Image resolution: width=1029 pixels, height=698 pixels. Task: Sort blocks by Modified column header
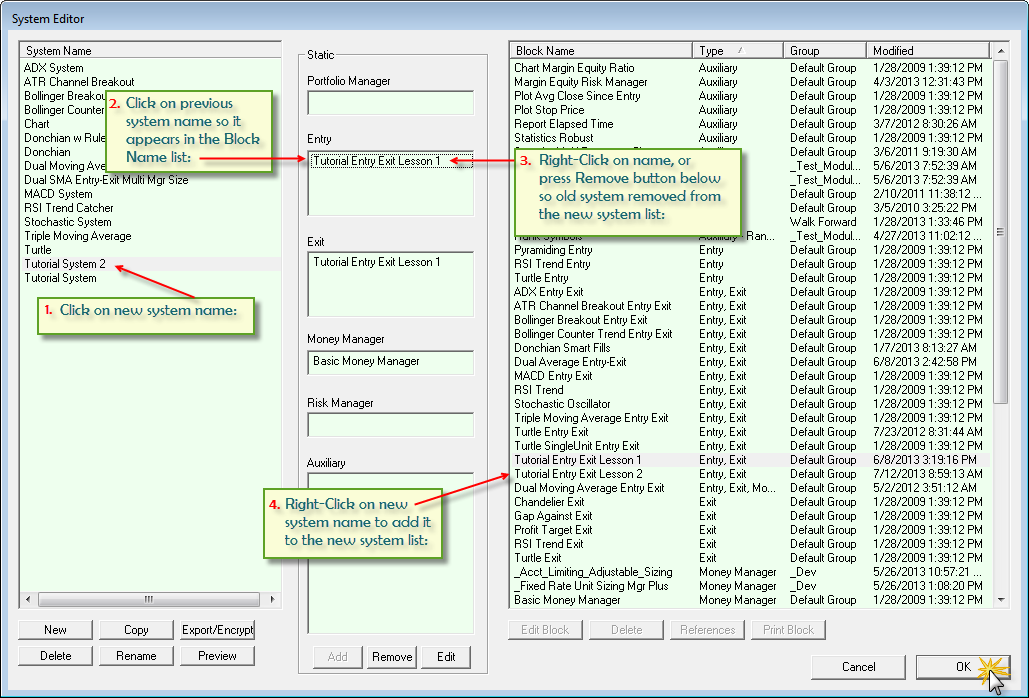tap(927, 50)
